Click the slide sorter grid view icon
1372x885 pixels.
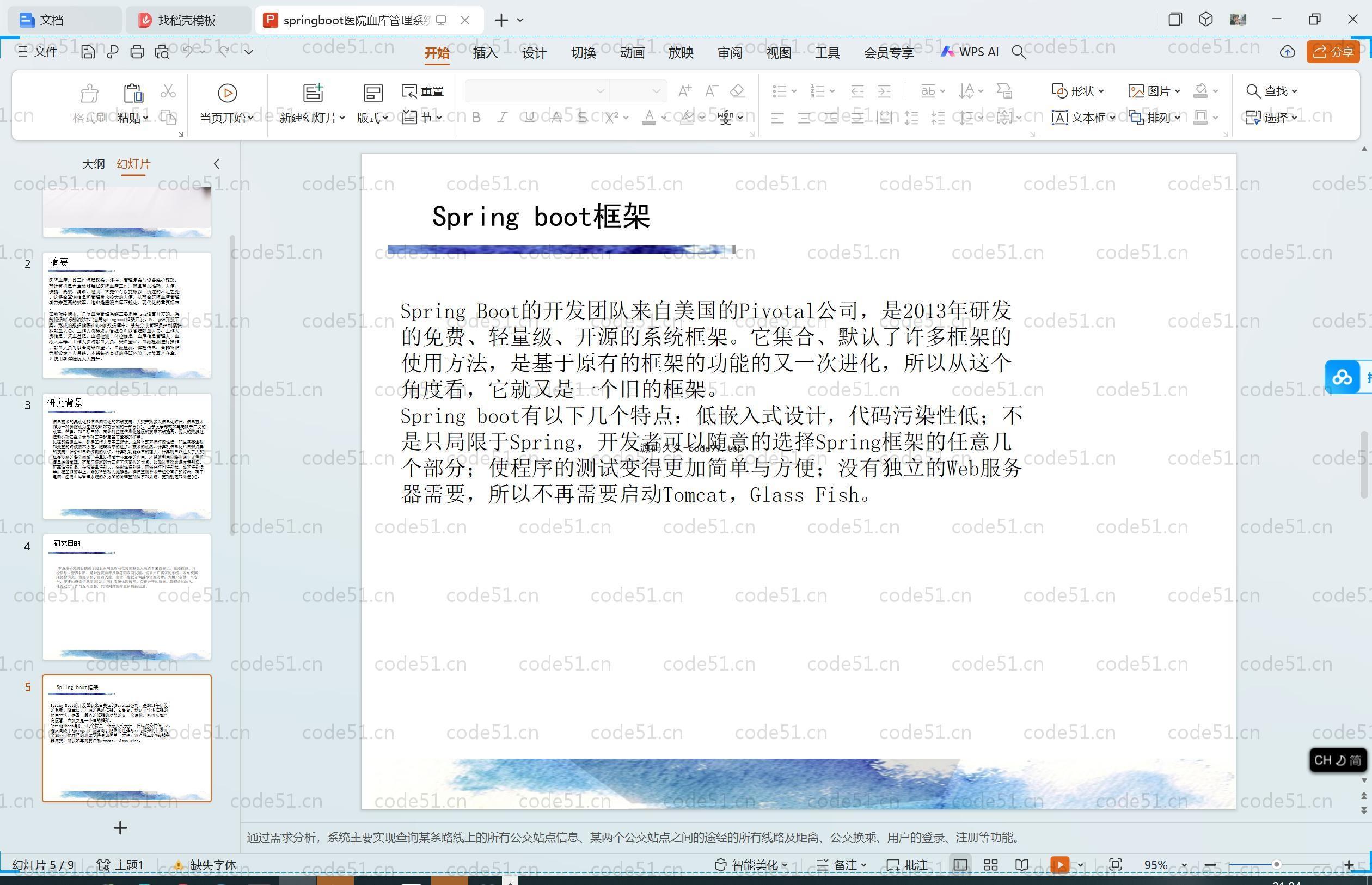point(990,865)
